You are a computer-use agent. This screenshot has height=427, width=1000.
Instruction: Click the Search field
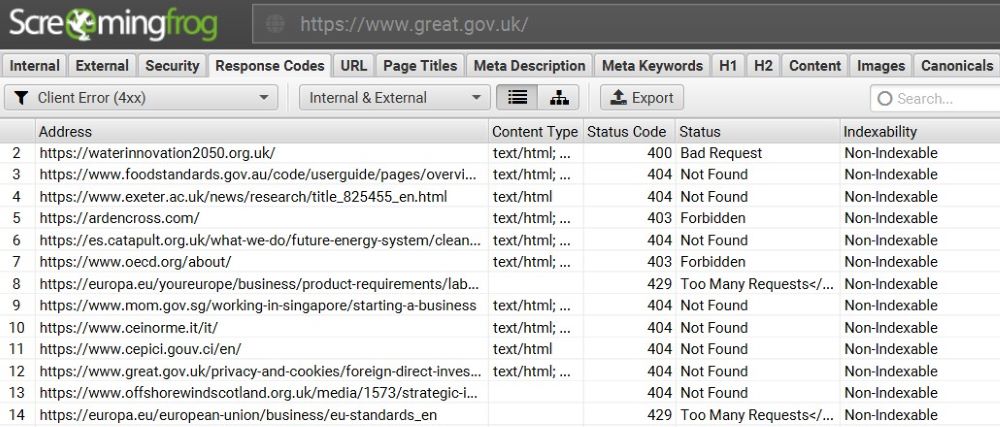click(x=935, y=98)
